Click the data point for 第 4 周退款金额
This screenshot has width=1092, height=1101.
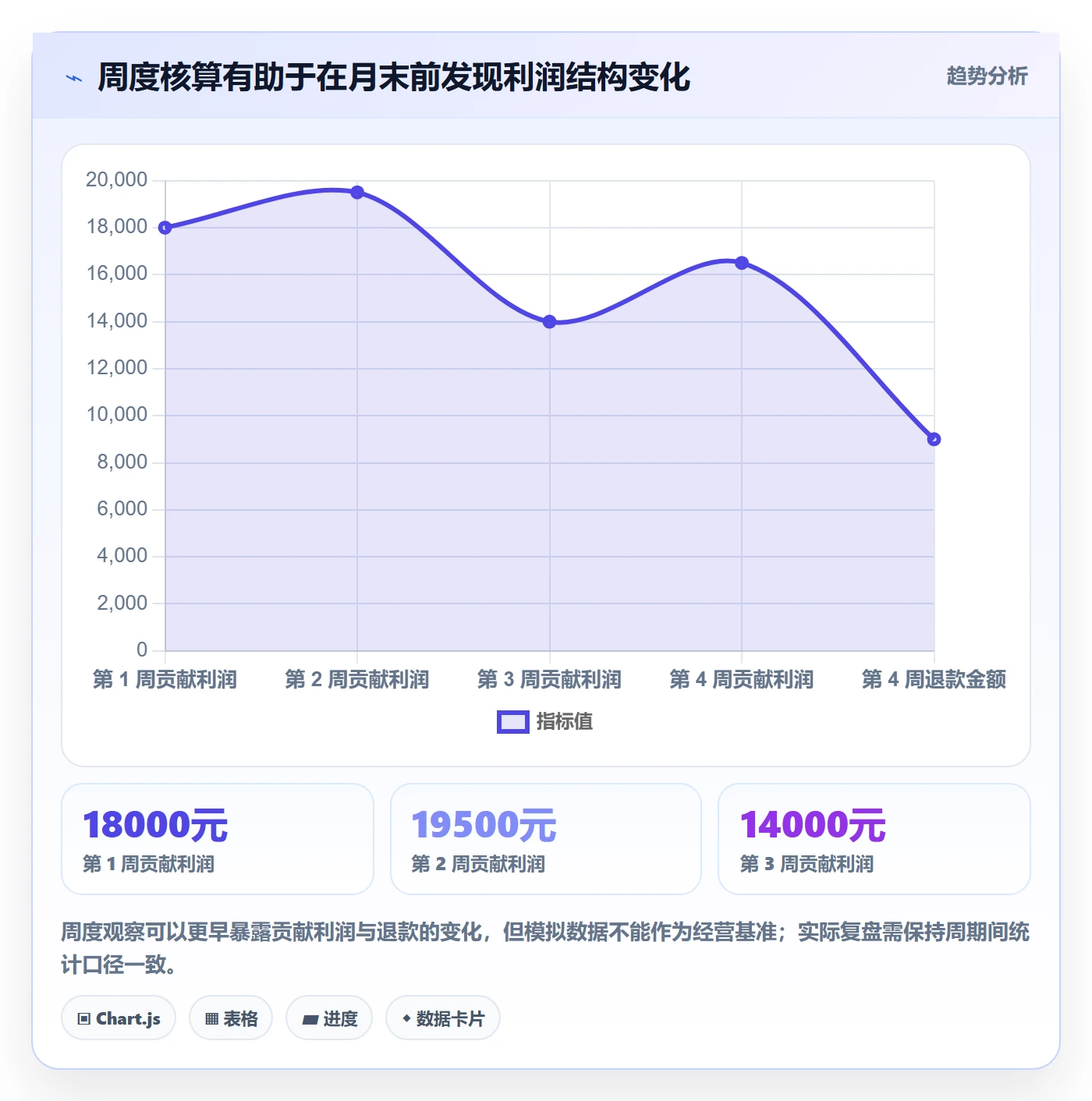(934, 440)
